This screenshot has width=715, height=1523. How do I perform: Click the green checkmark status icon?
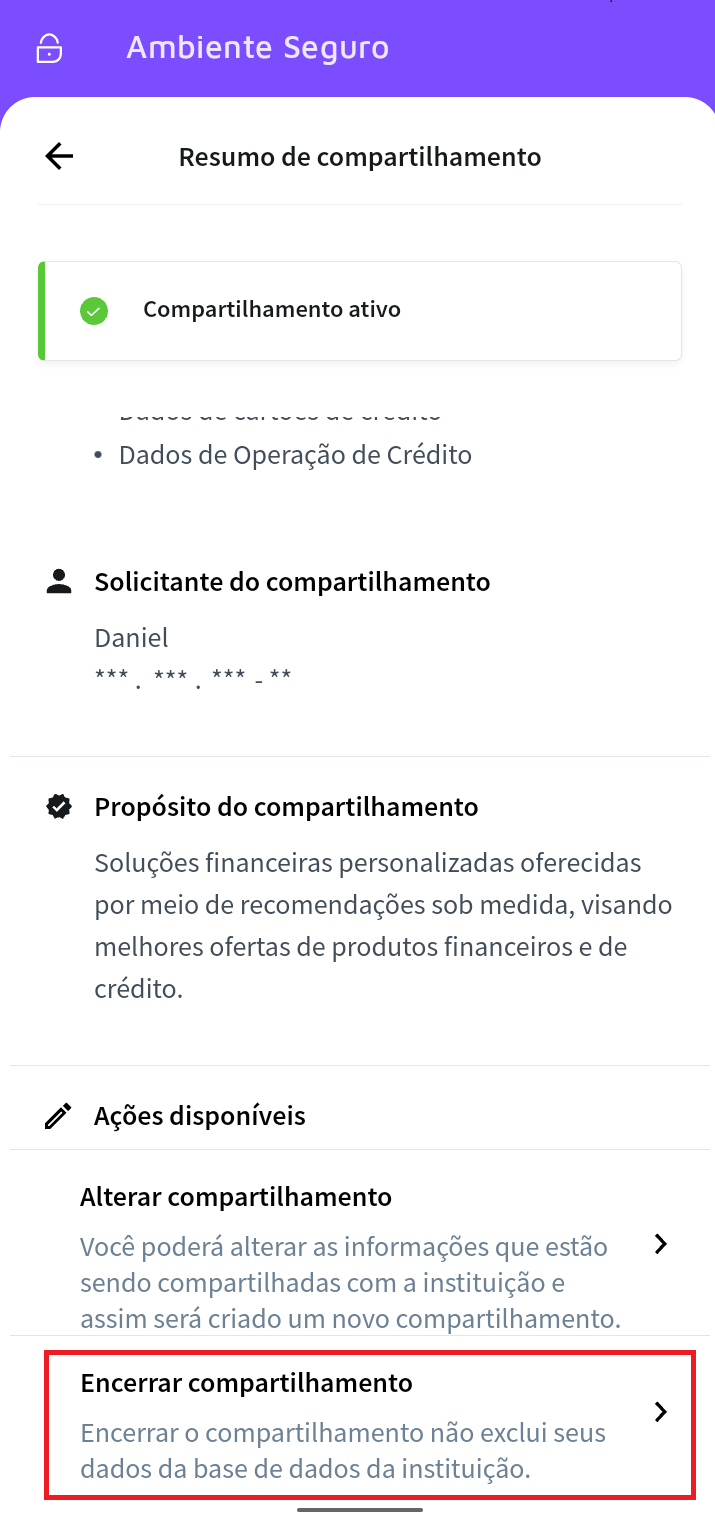(x=93, y=310)
